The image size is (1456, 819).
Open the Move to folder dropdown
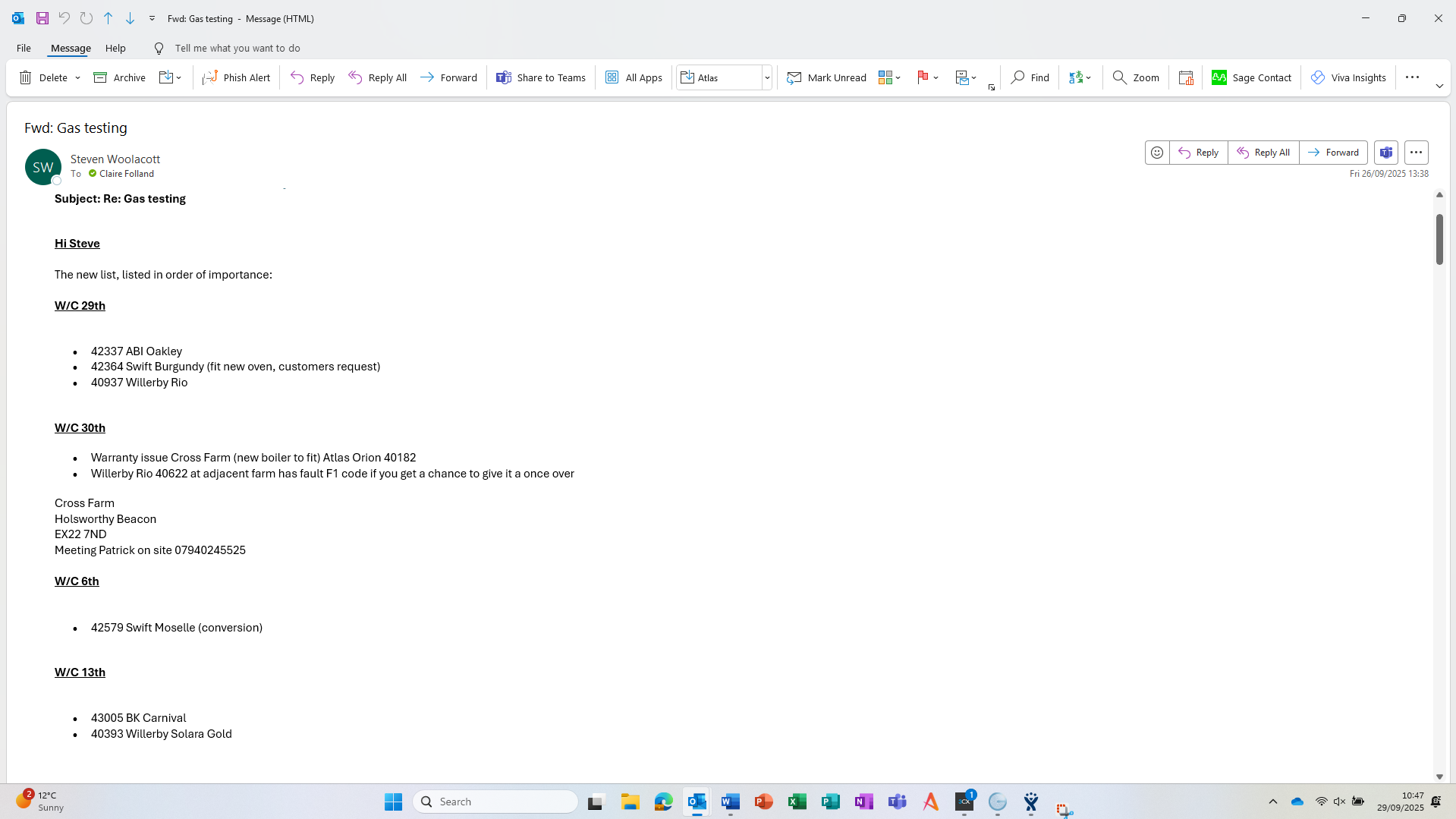click(171, 77)
